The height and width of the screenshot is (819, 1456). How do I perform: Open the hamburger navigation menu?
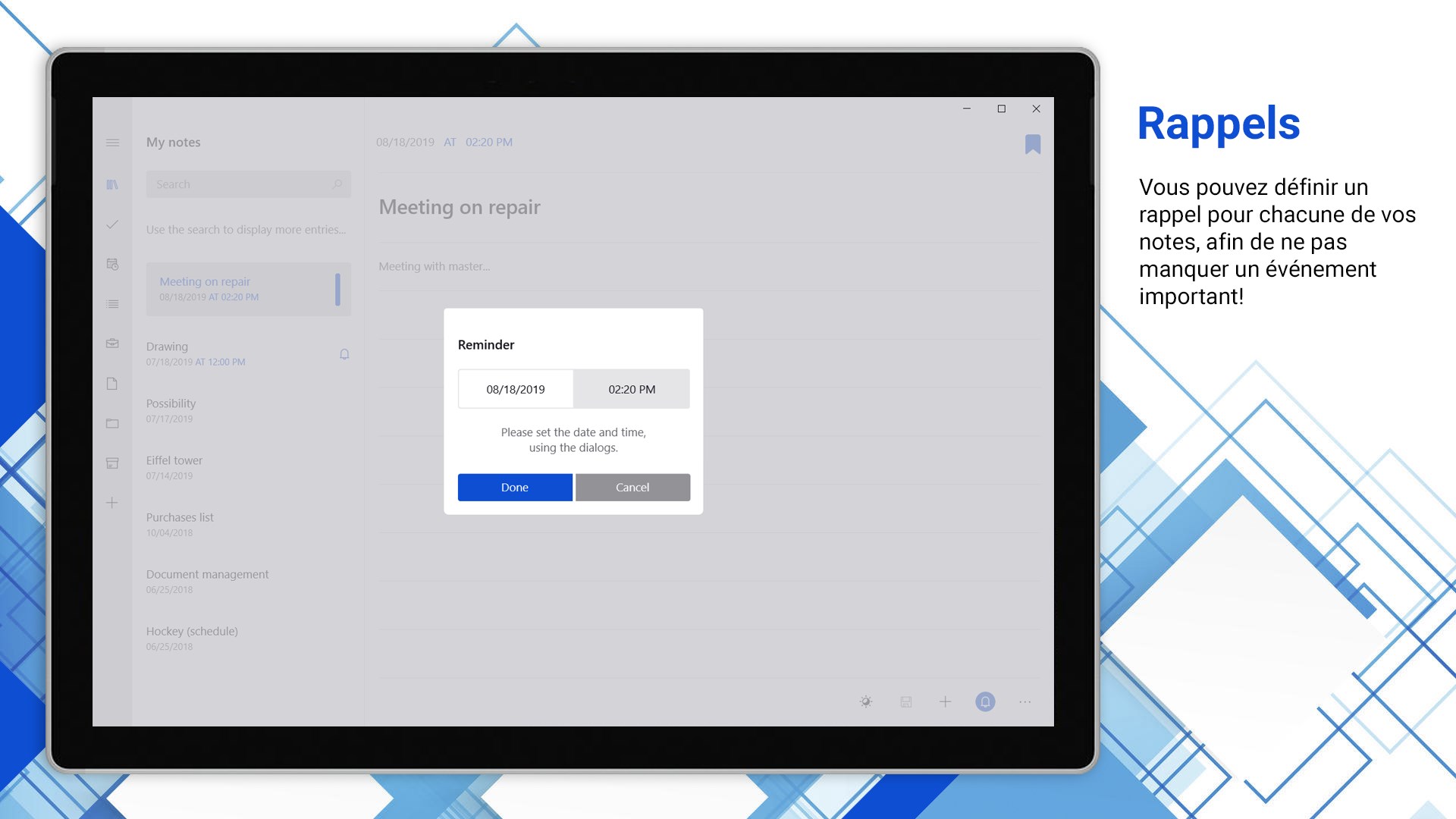click(x=112, y=143)
